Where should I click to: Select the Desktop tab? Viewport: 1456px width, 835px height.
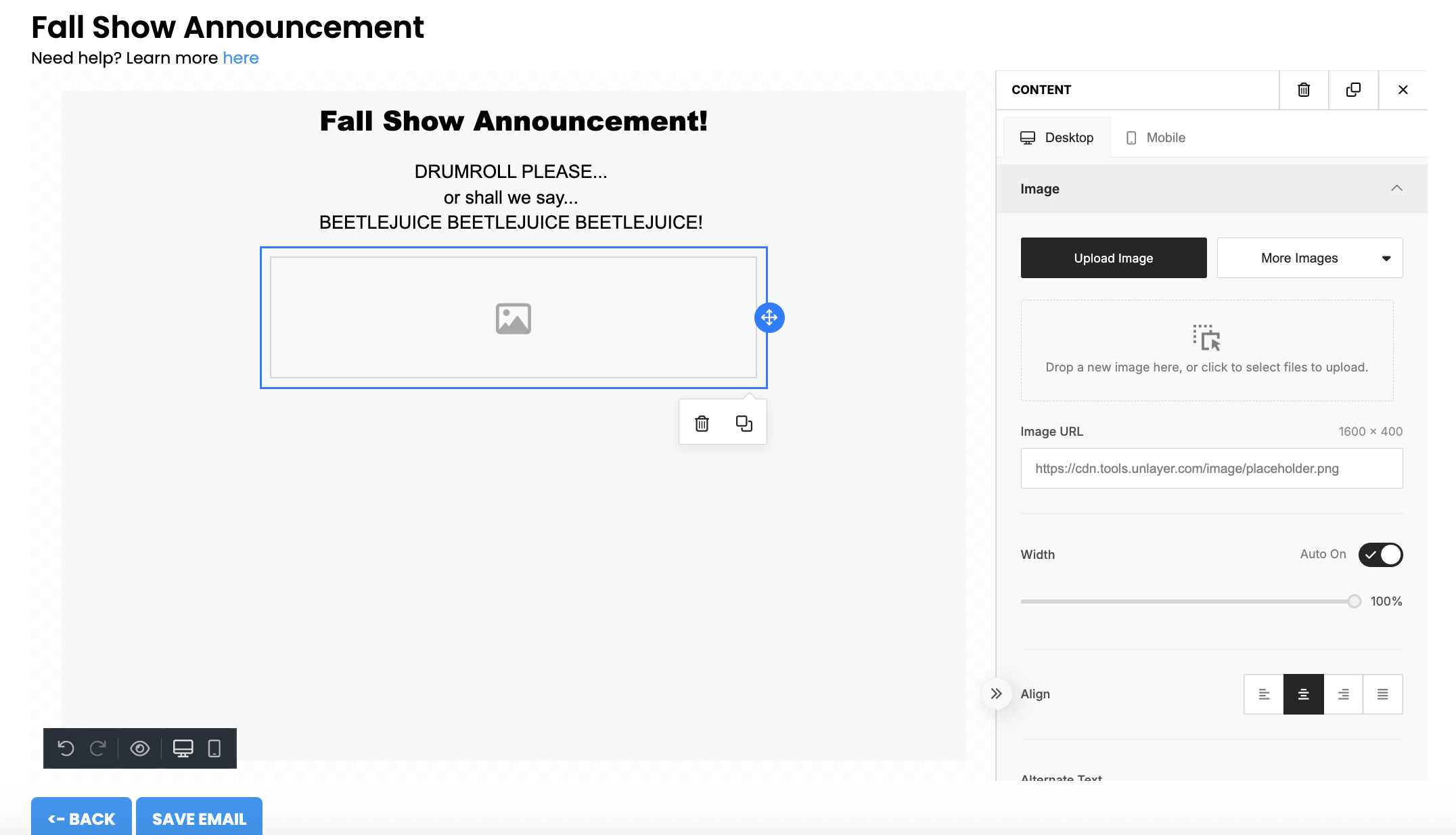click(x=1057, y=138)
